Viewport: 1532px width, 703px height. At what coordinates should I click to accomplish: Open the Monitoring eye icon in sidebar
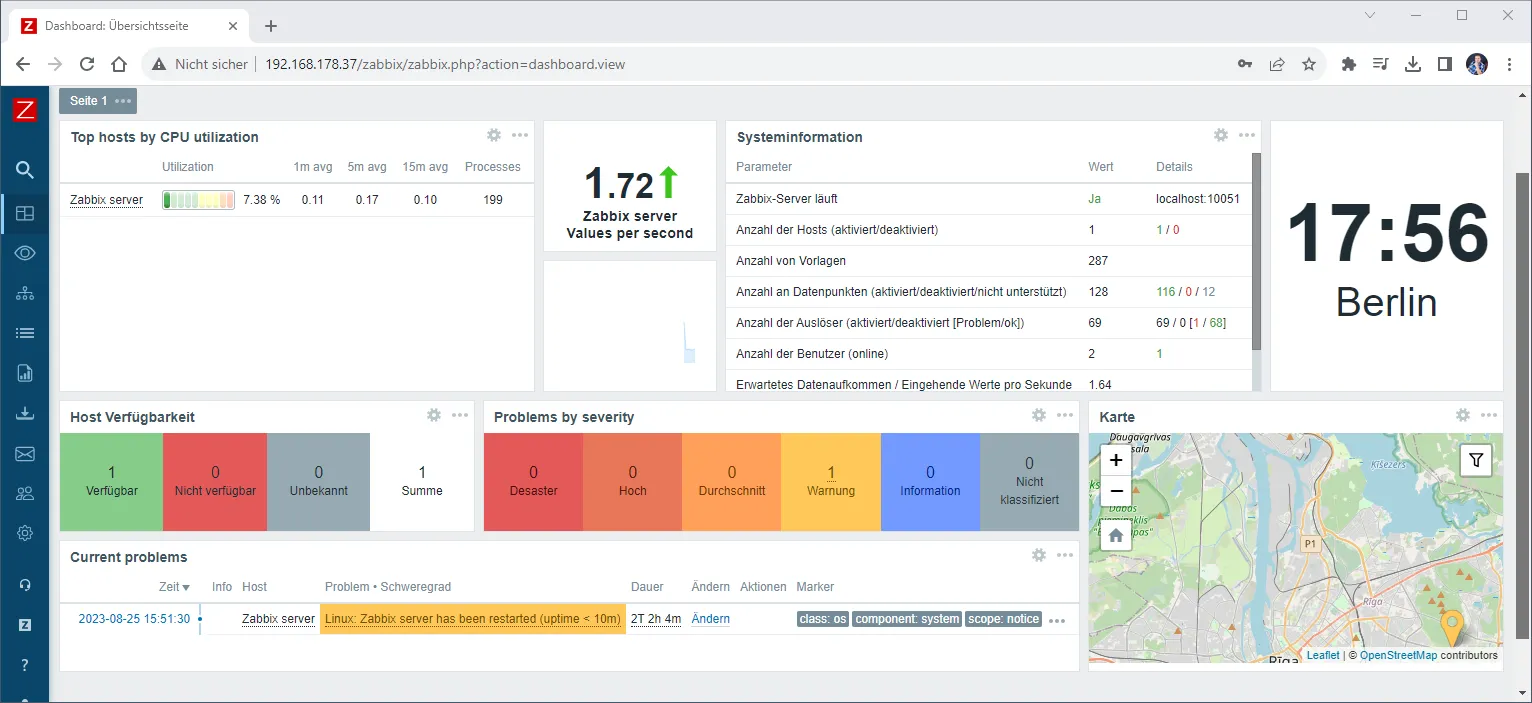[25, 253]
